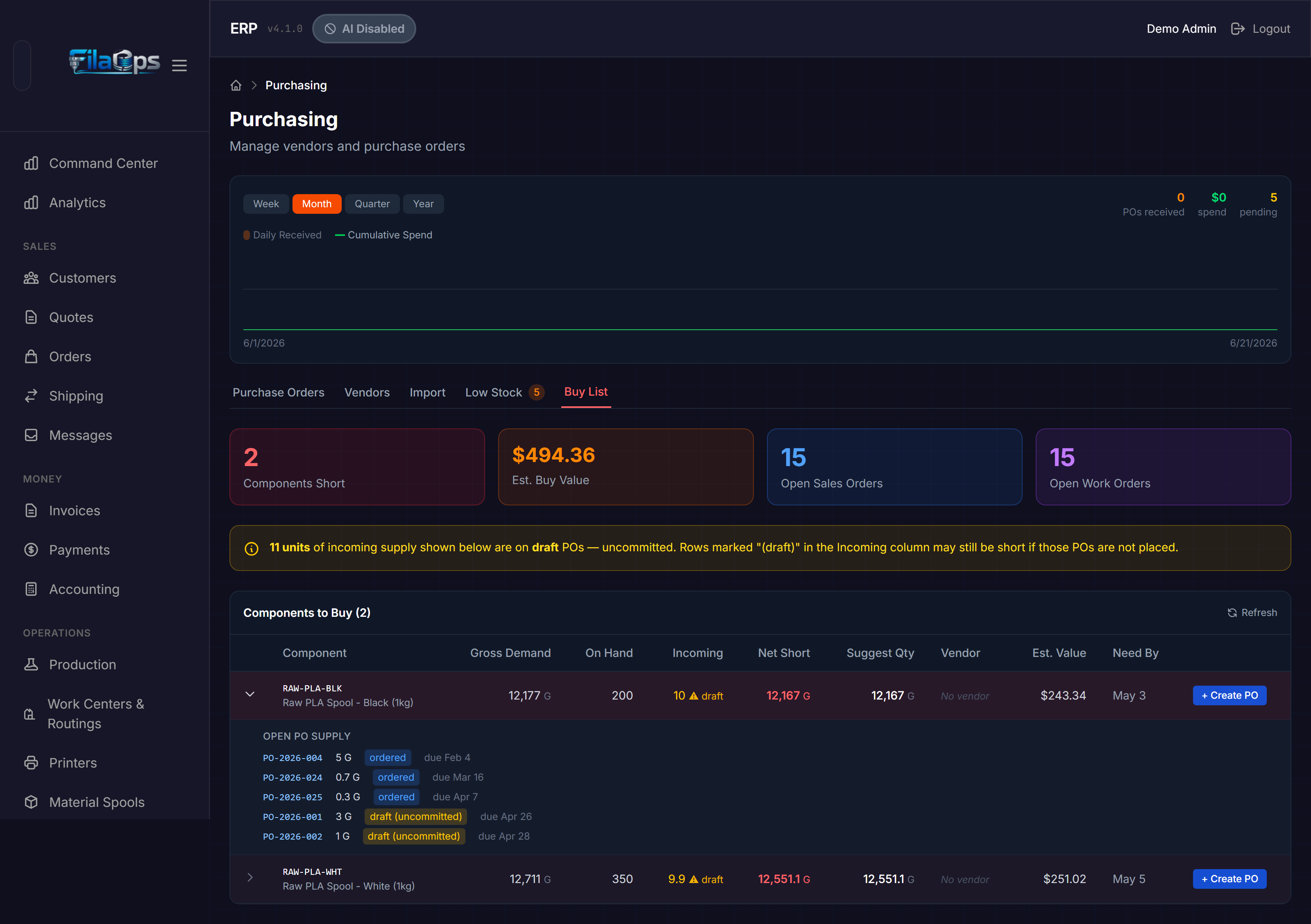Screen dimensions: 1311x924
Task: Click the Need By column header
Action: (1135, 654)
